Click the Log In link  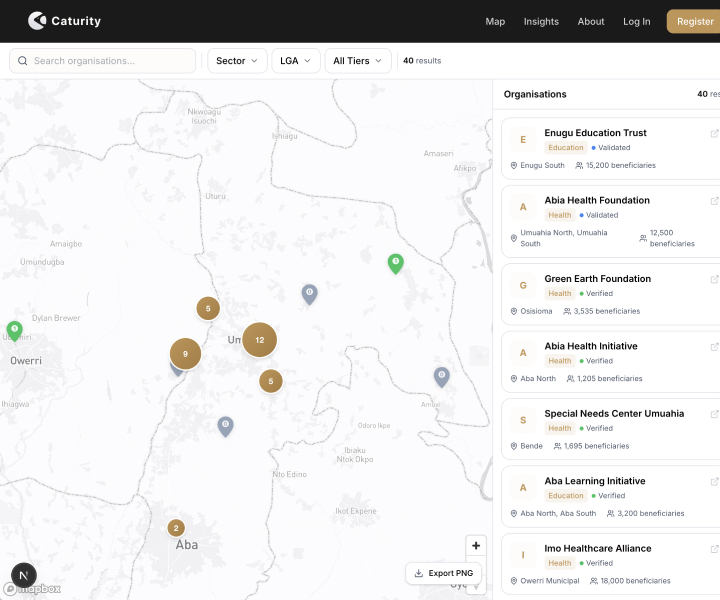click(636, 21)
